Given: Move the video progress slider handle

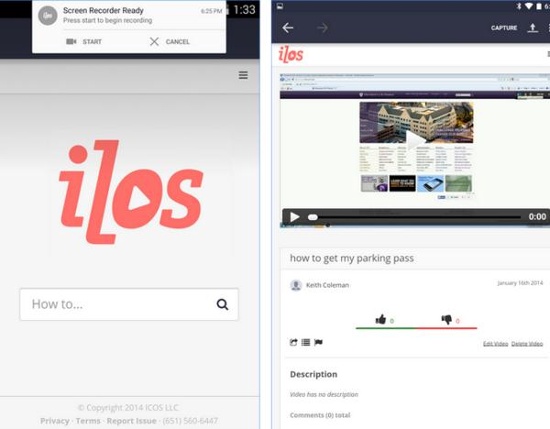Looking at the screenshot, I should click(313, 217).
